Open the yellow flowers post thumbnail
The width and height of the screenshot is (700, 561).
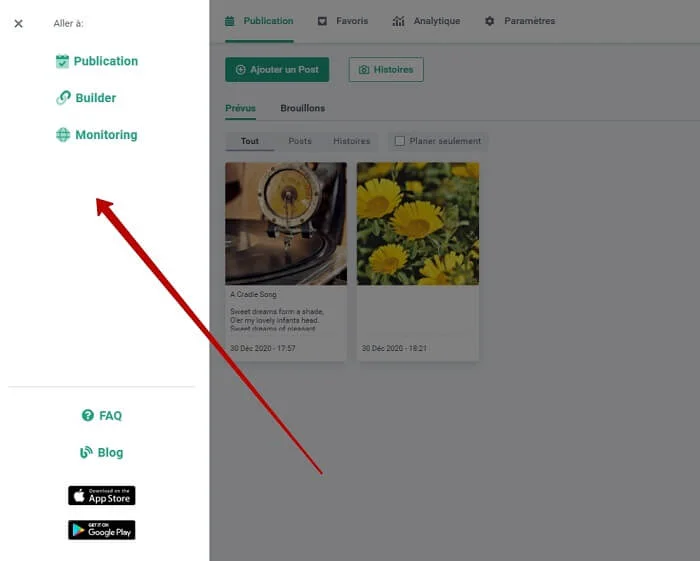(418, 224)
